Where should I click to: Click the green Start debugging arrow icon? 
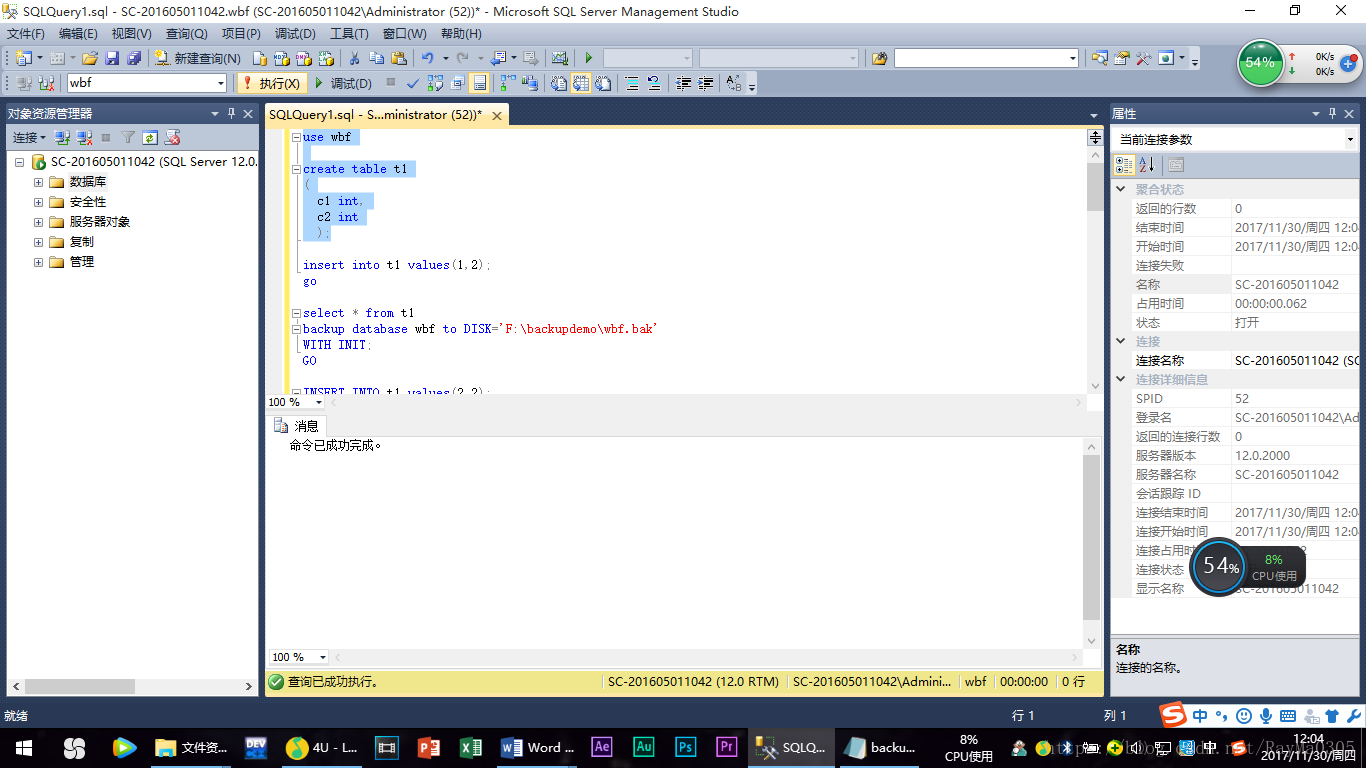click(x=589, y=58)
